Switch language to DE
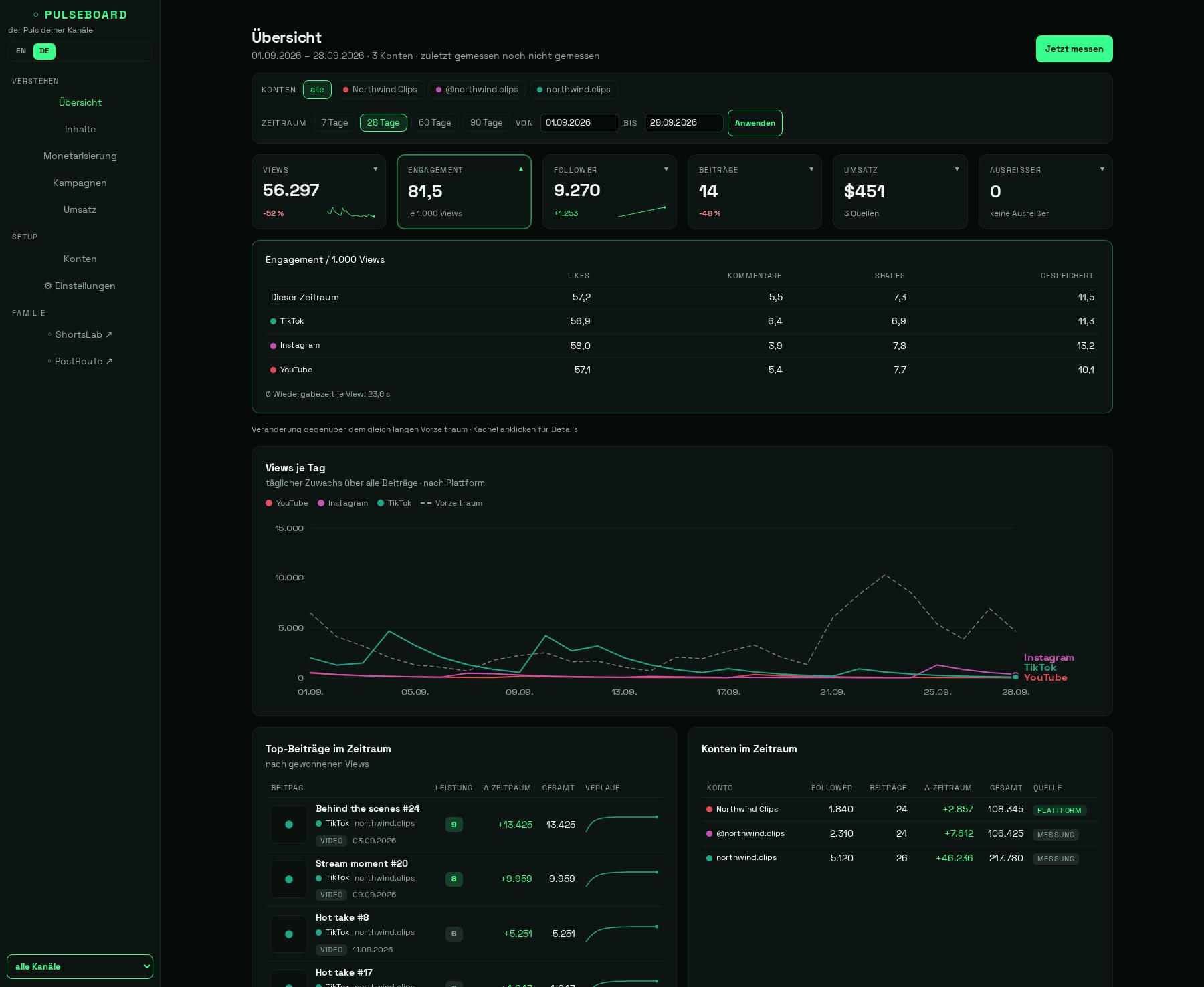The width and height of the screenshot is (1204, 987). click(44, 51)
